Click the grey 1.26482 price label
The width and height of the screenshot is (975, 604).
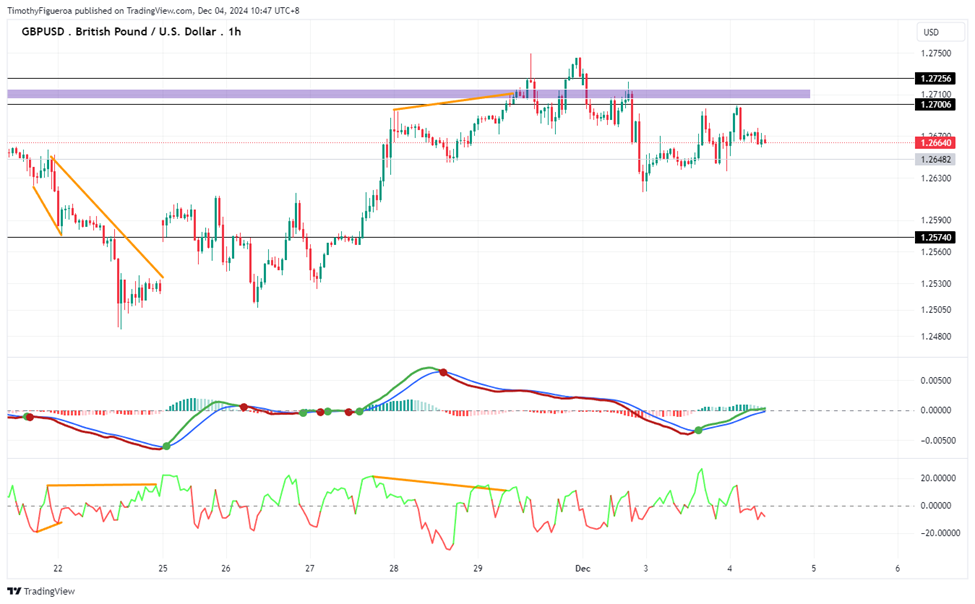[935, 160]
